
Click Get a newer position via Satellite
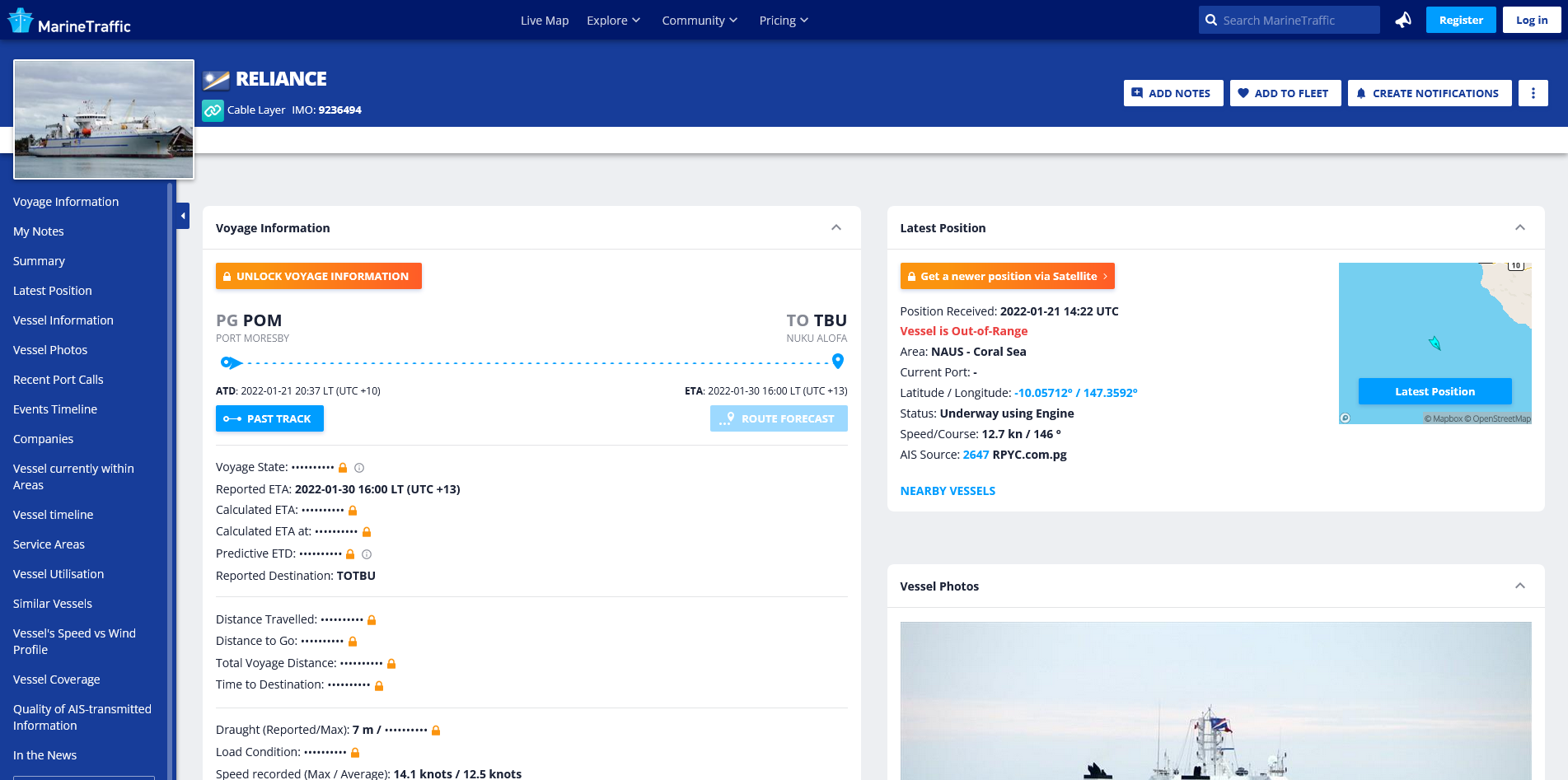[x=1007, y=276]
